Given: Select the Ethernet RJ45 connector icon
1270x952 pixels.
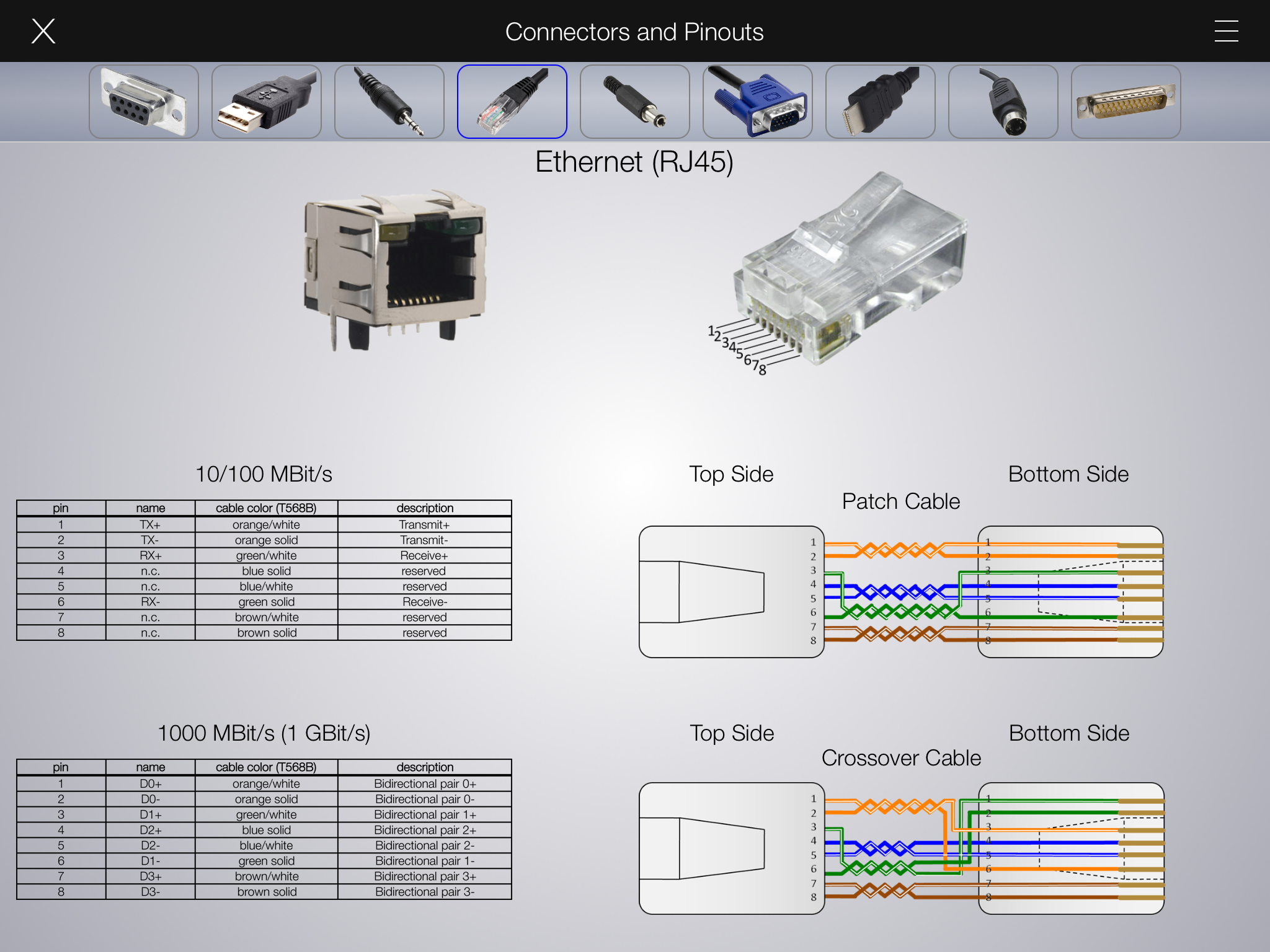Looking at the screenshot, I should point(512,102).
